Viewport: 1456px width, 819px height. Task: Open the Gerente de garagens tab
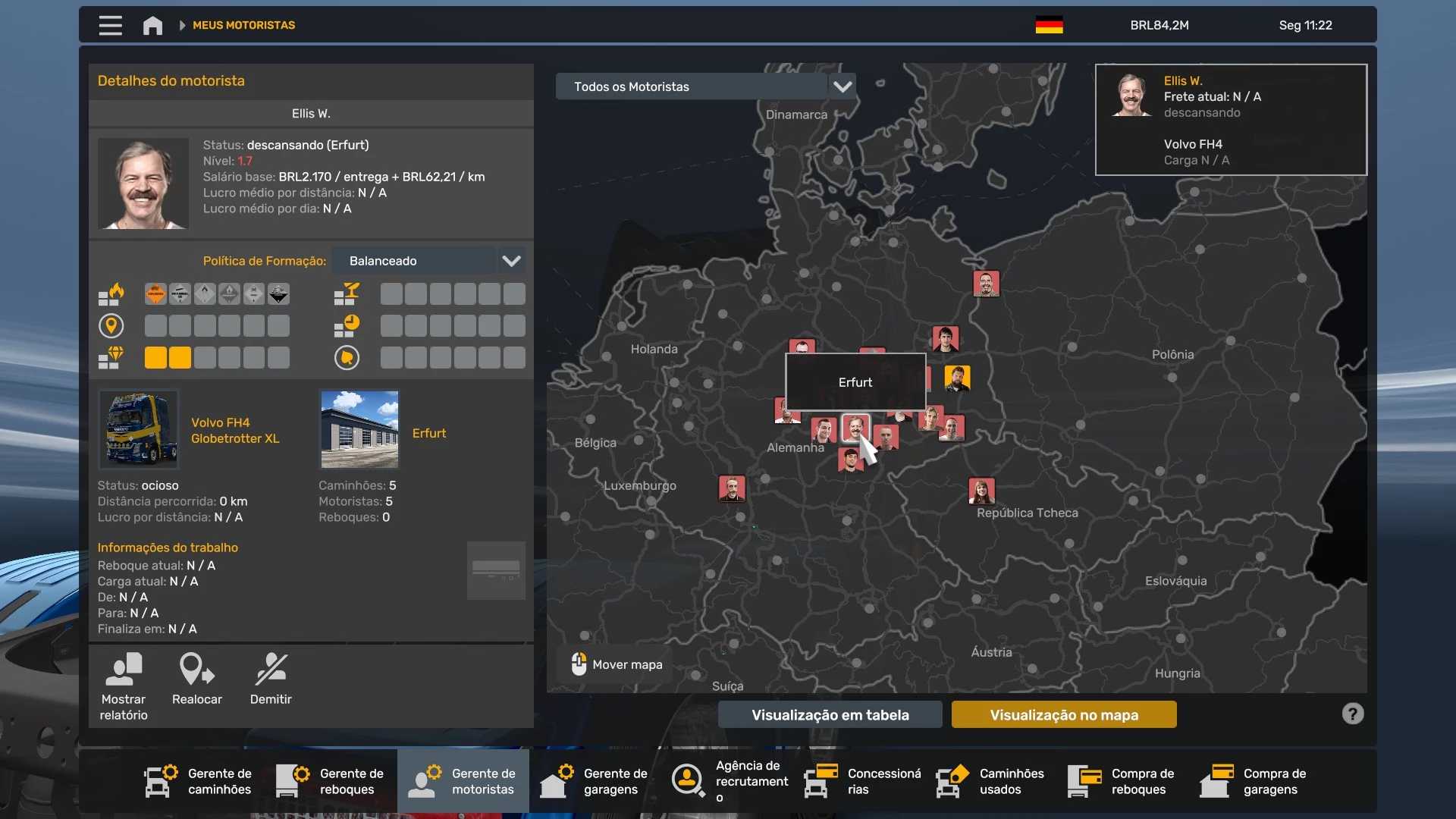[595, 781]
